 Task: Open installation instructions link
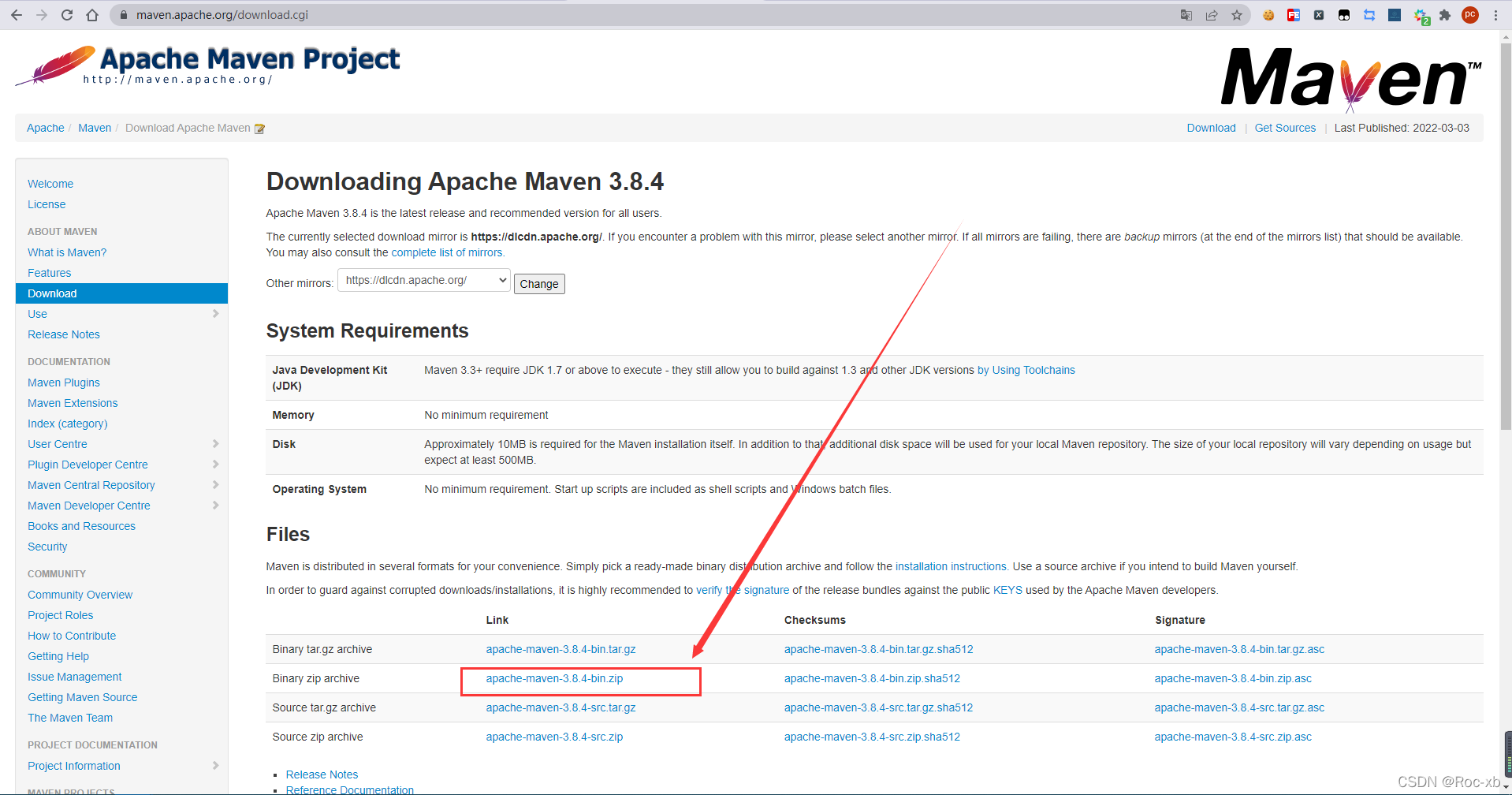952,566
